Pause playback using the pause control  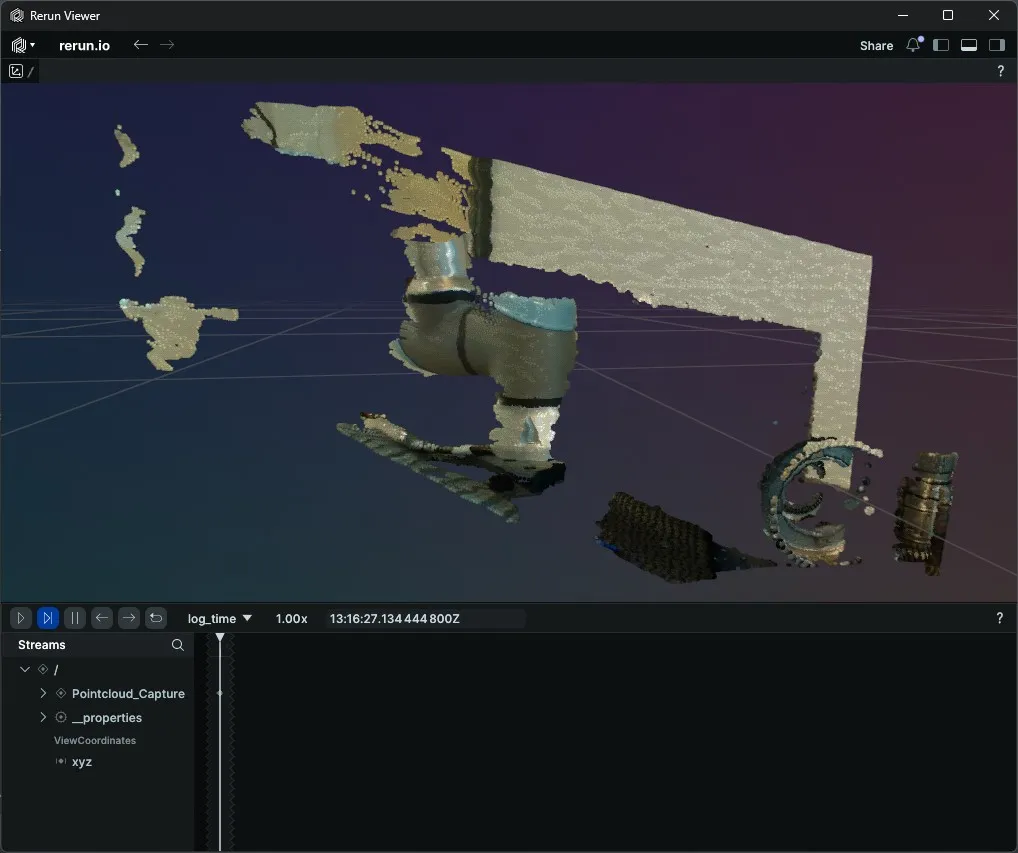(x=75, y=618)
